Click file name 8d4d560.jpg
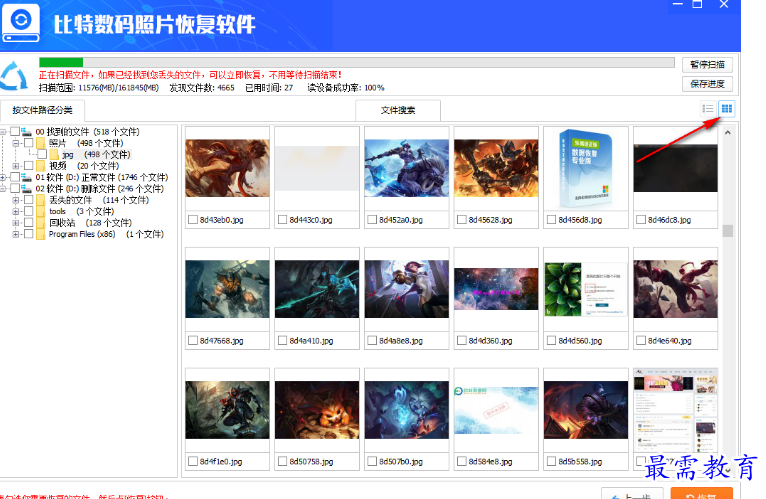Image resolution: width=766 pixels, height=499 pixels. pos(580,341)
